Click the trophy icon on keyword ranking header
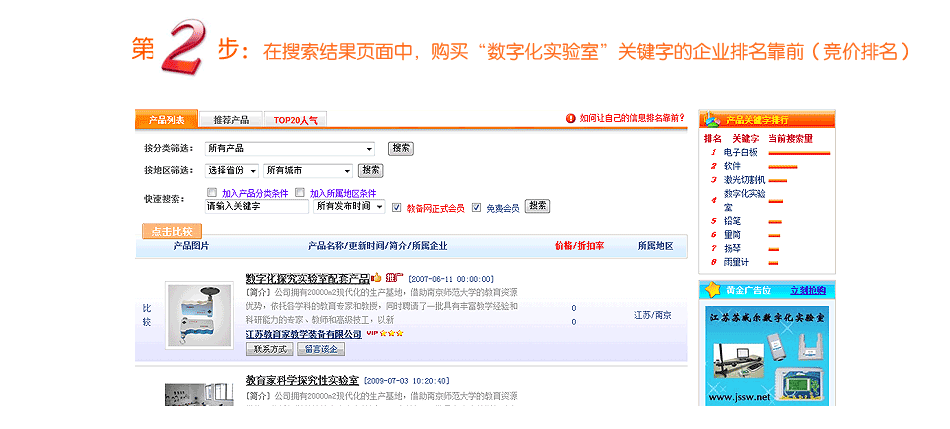 (712, 119)
